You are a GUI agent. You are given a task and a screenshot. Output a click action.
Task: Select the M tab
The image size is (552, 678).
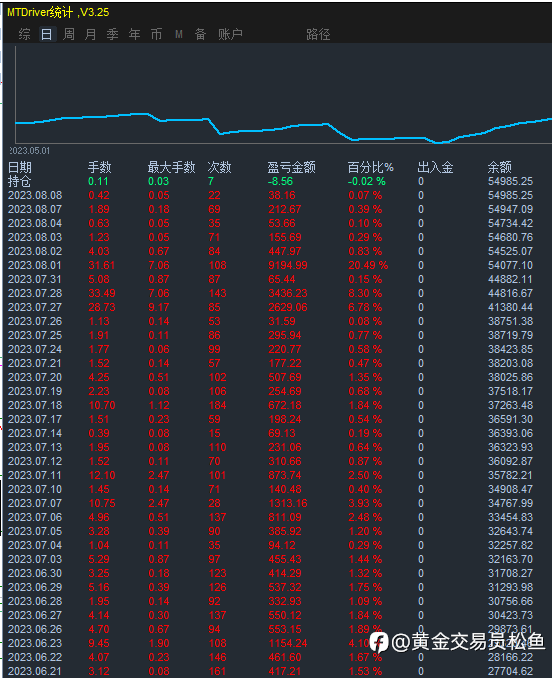(x=179, y=34)
